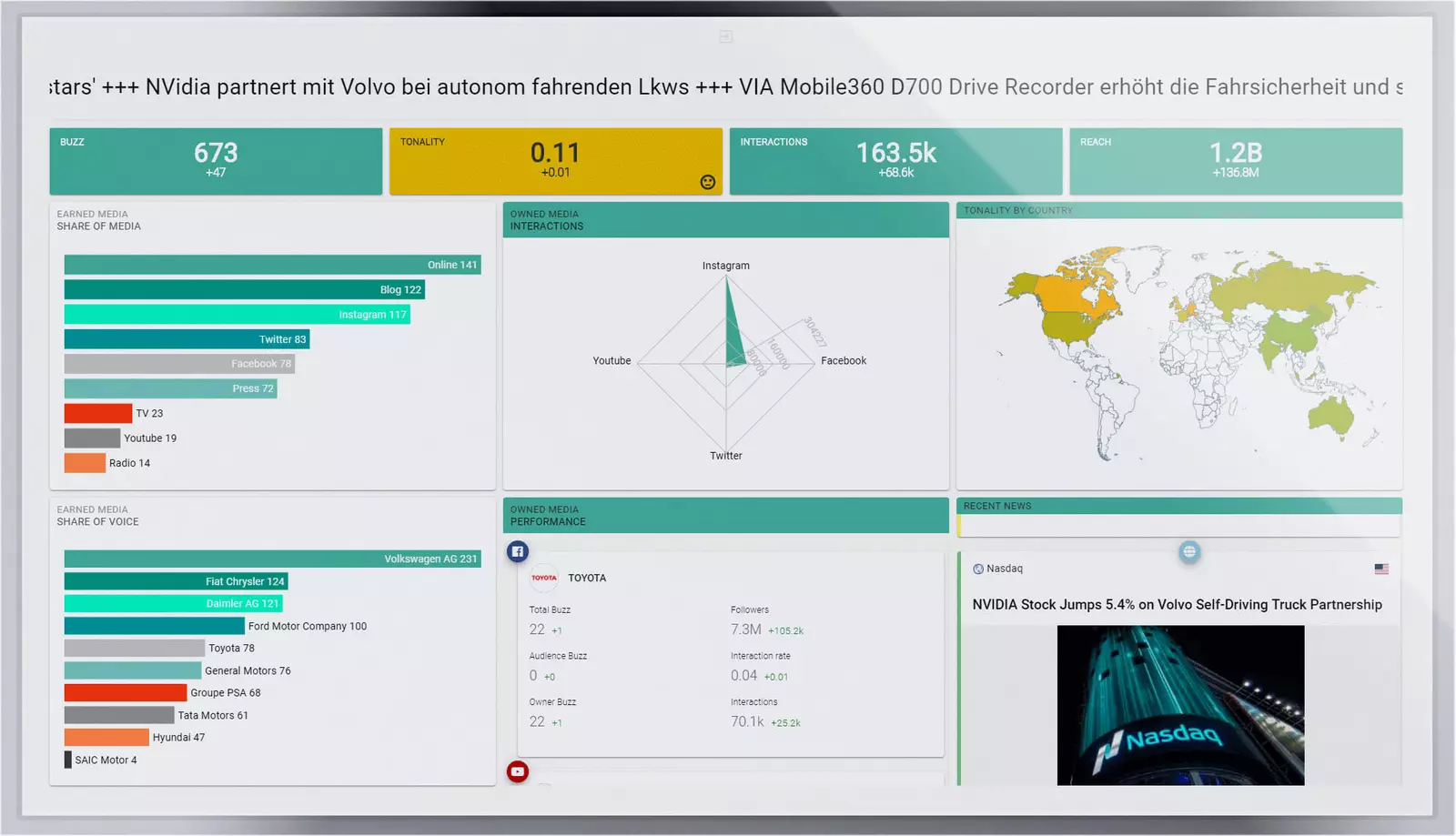
Task: Select the grey Youtube 19 bar
Action: 92,438
